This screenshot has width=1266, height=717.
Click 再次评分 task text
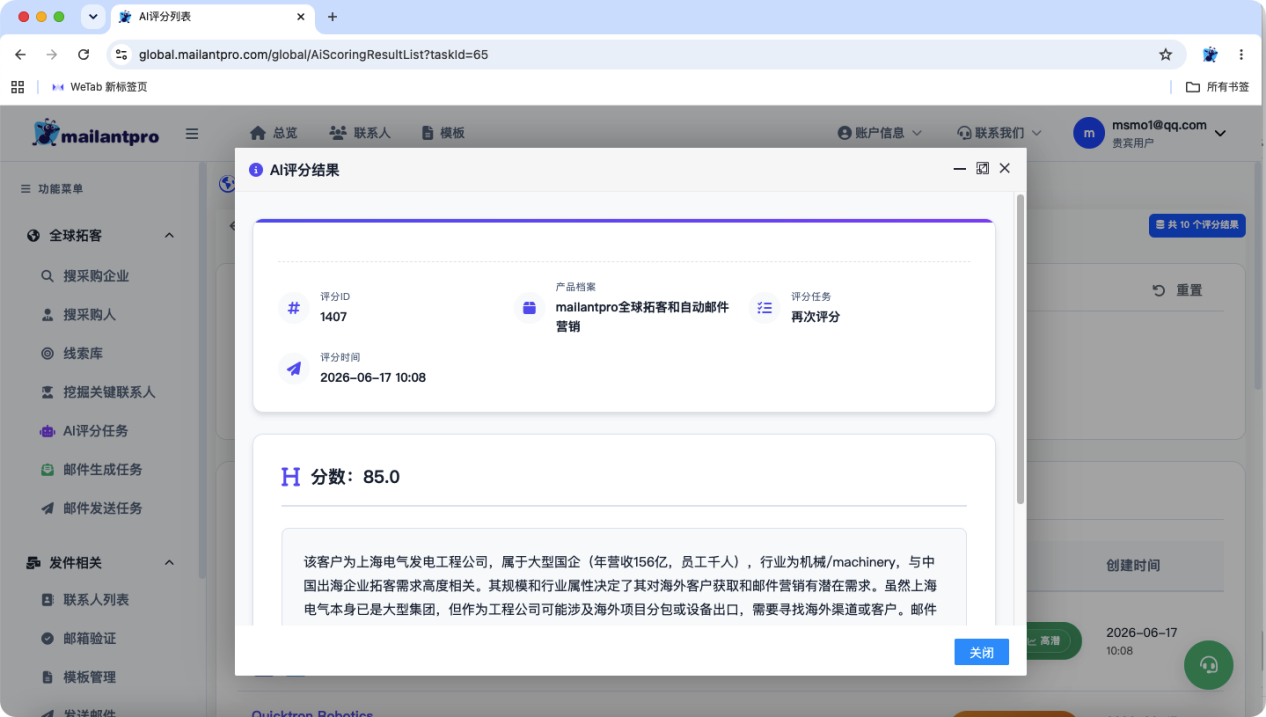[815, 317]
